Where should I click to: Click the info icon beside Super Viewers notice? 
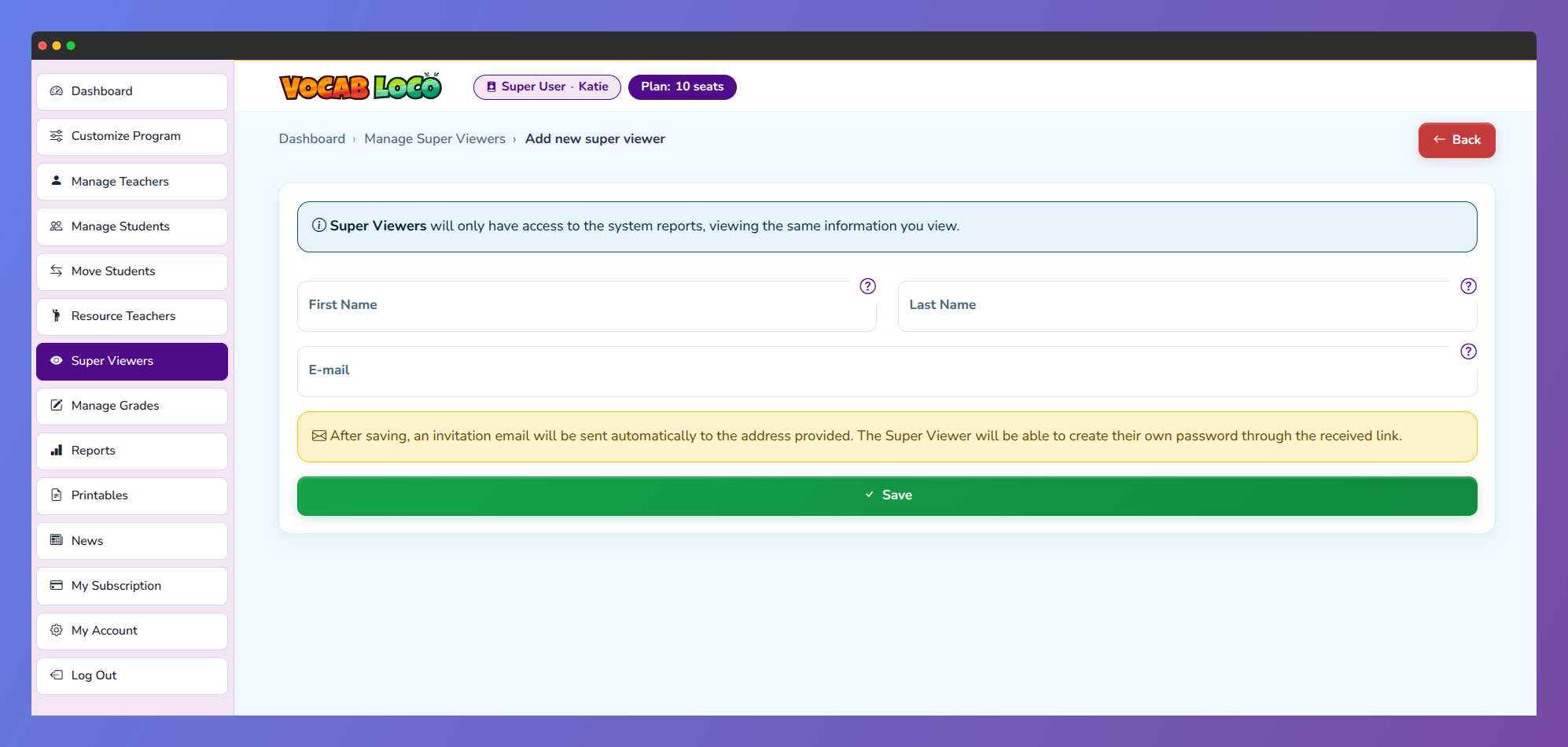click(x=319, y=226)
